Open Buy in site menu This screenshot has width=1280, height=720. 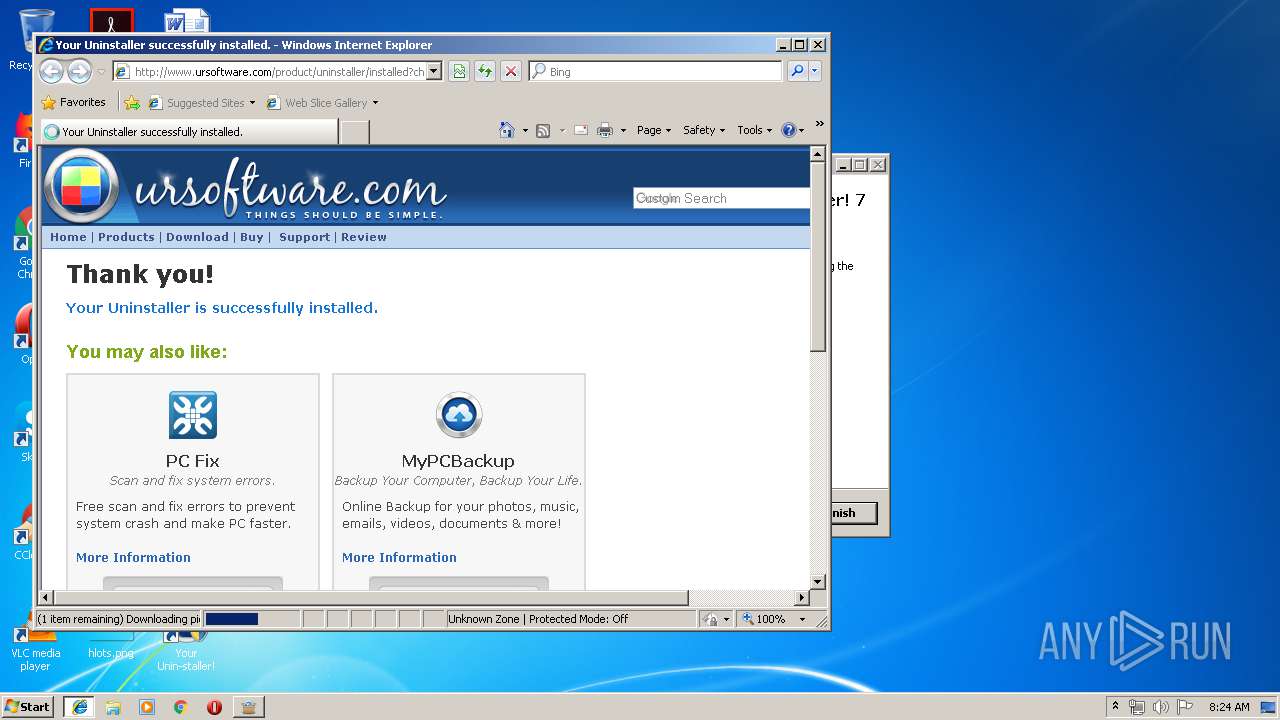coord(252,237)
